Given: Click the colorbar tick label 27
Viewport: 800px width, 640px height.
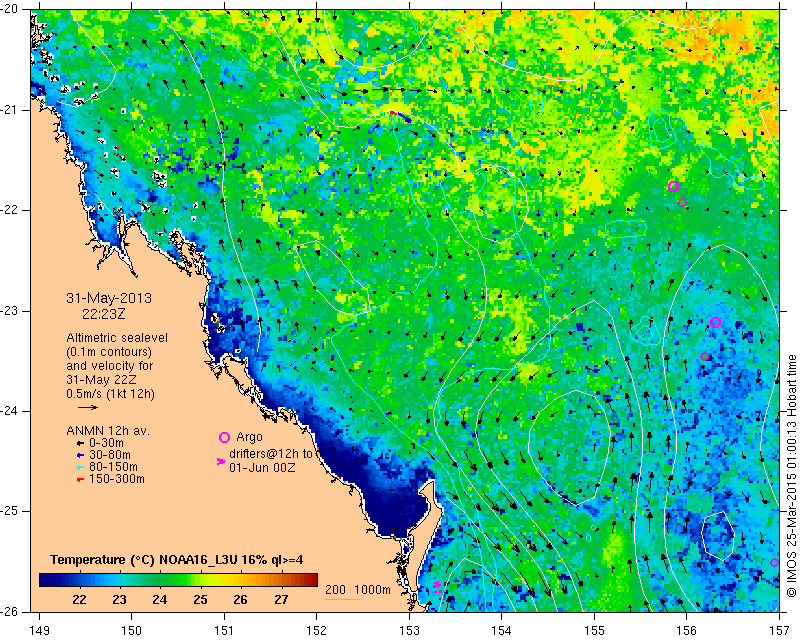Looking at the screenshot, I should click(x=281, y=599).
